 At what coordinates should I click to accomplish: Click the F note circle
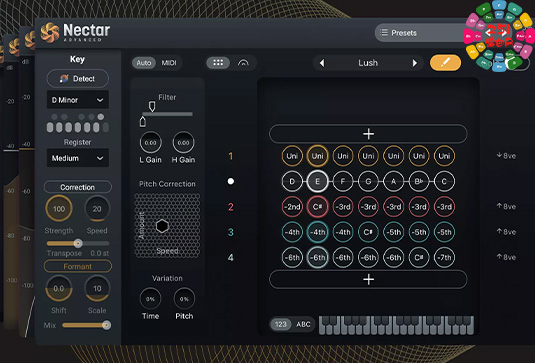(x=343, y=182)
